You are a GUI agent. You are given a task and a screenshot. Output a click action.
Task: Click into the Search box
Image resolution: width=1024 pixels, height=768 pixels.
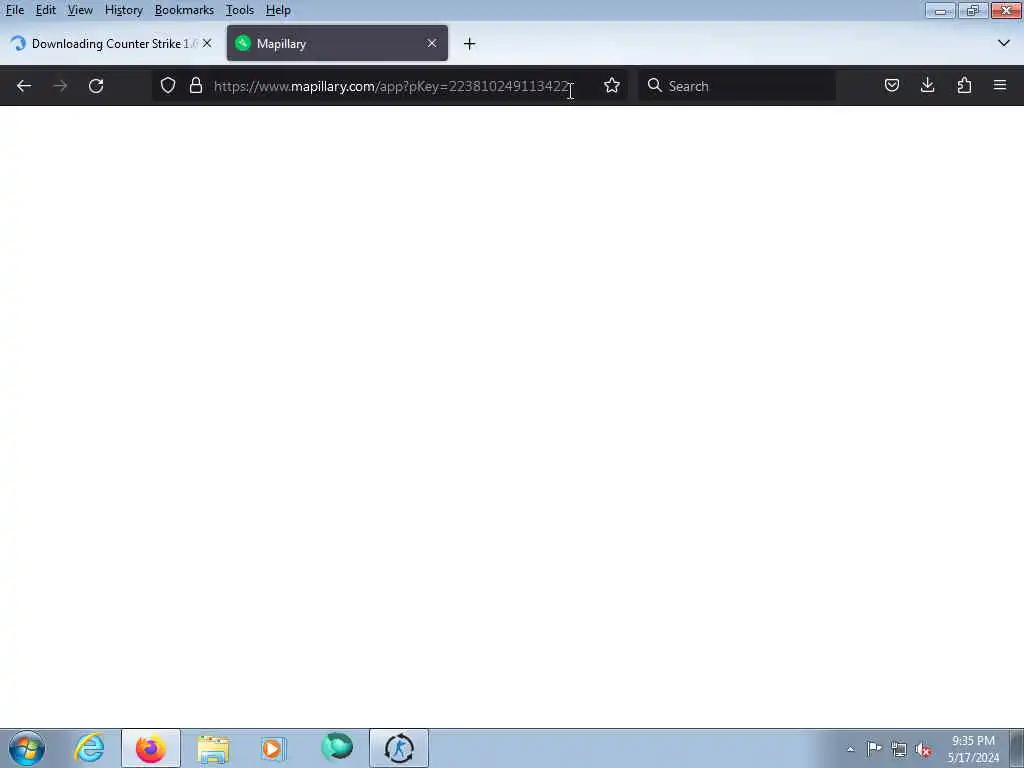pyautogui.click(x=737, y=86)
